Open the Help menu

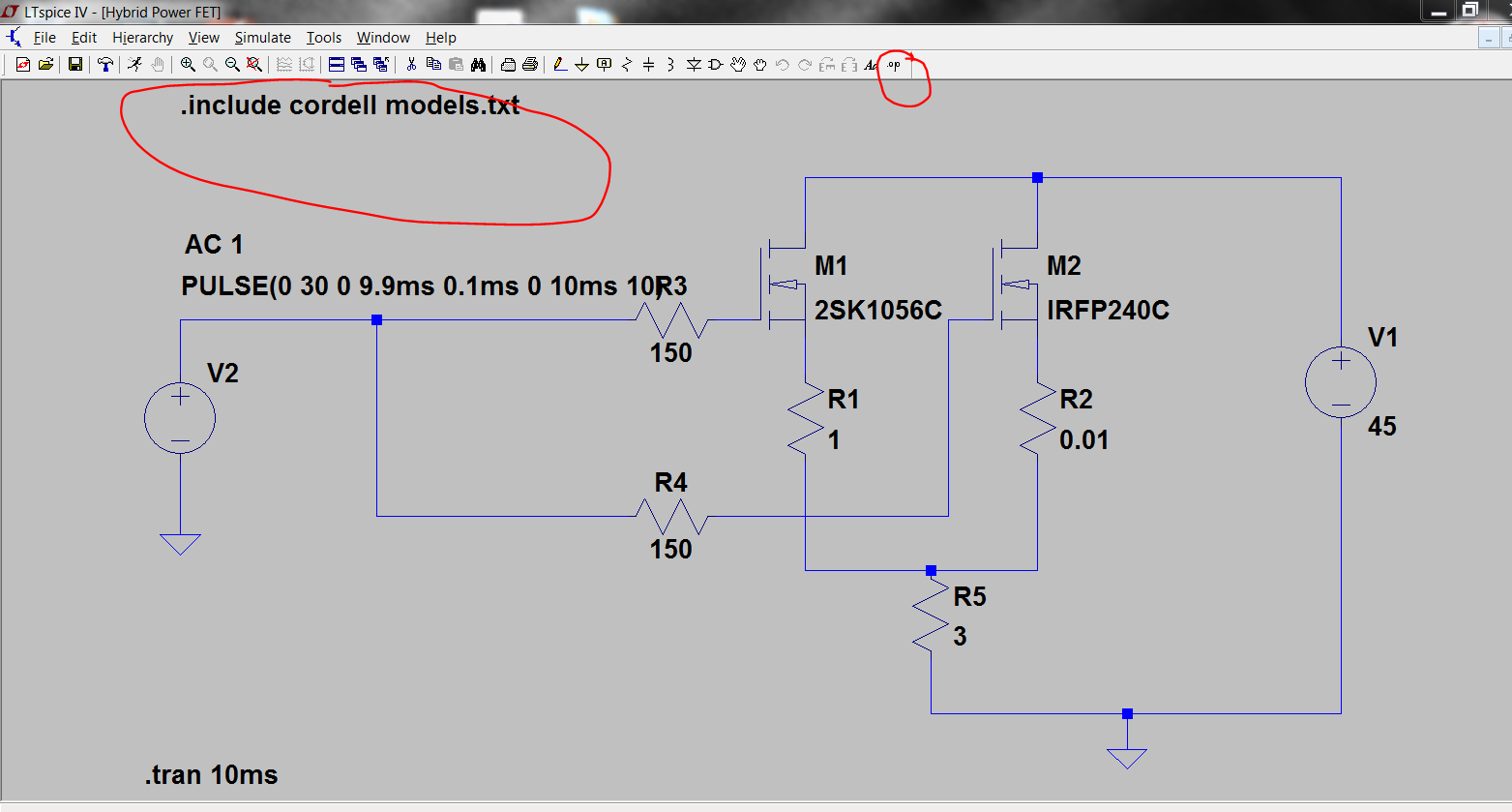(440, 37)
